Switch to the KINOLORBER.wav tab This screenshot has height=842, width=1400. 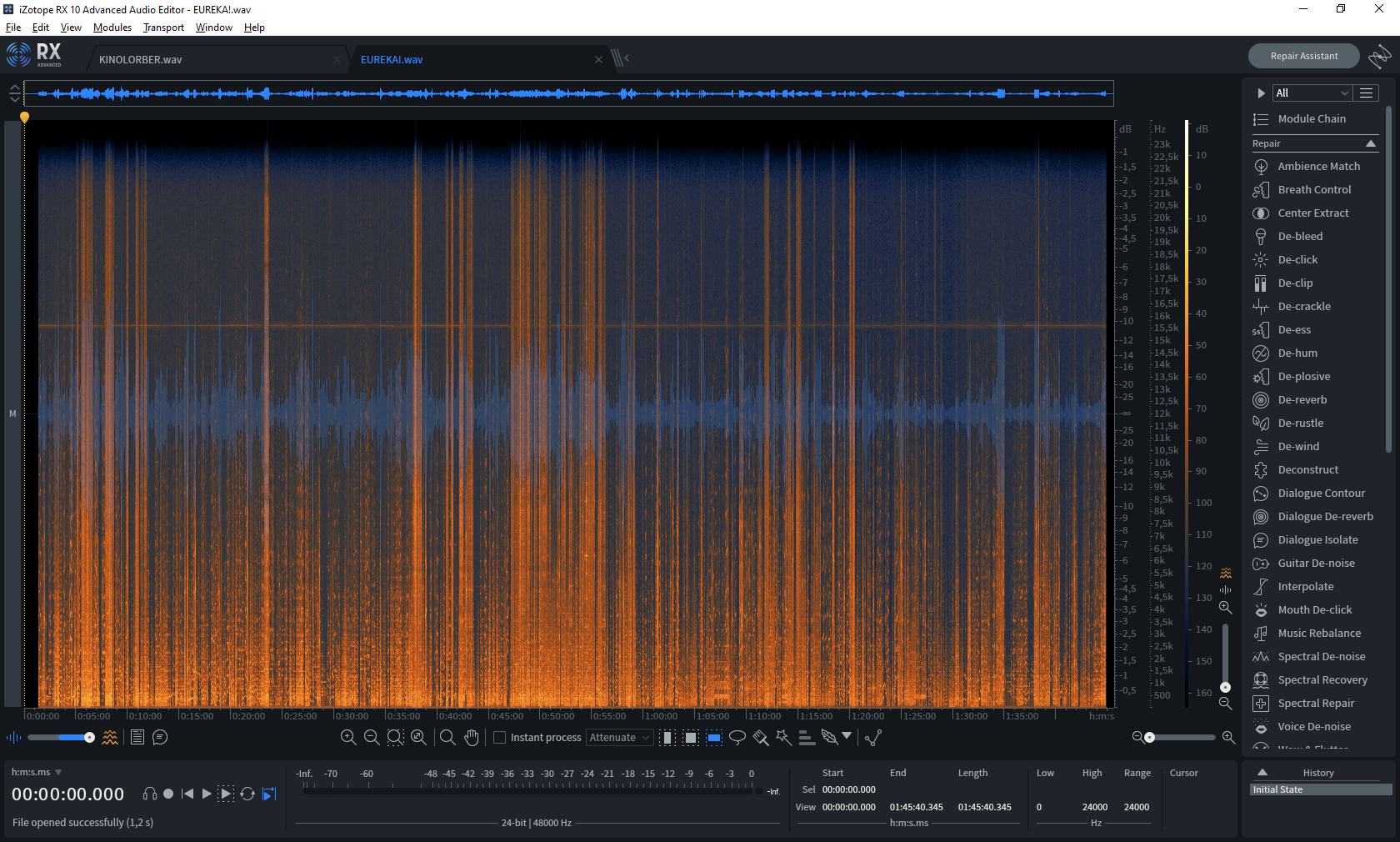point(140,60)
